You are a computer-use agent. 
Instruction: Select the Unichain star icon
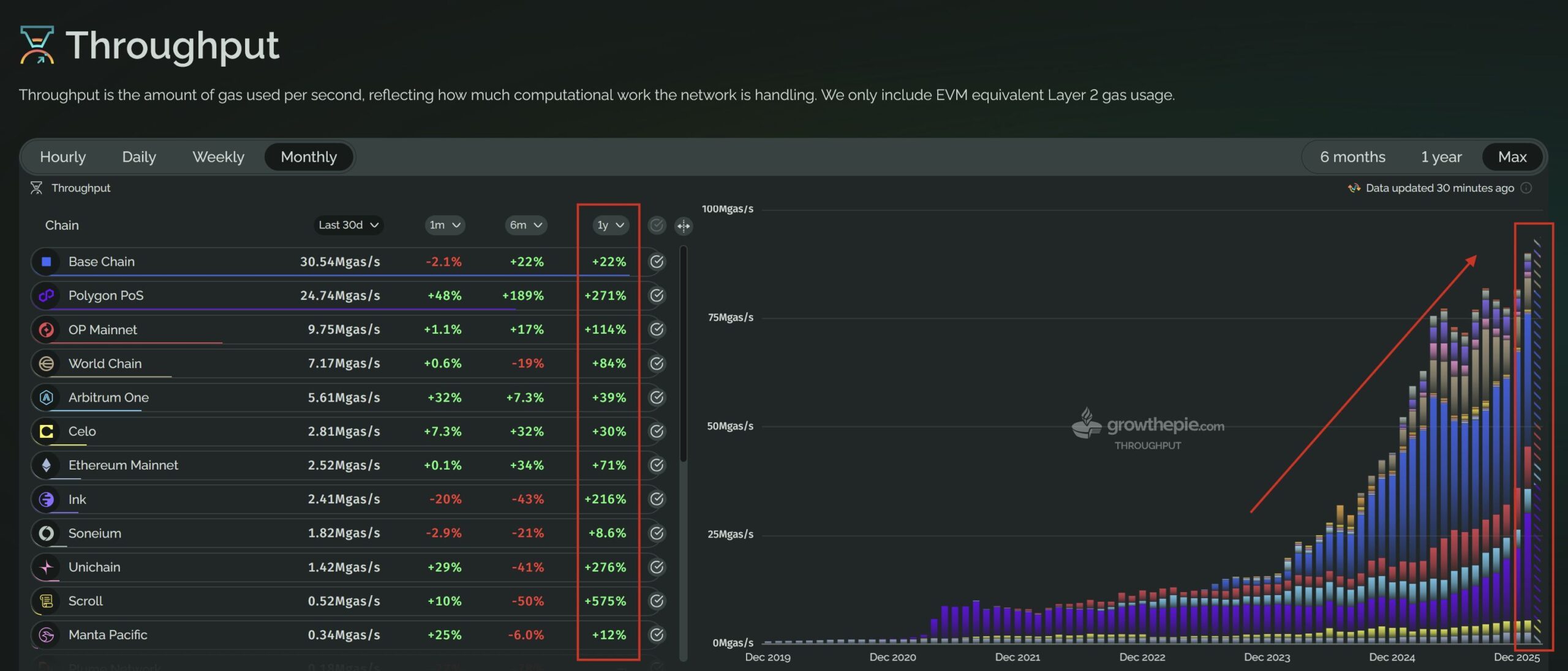[x=47, y=567]
